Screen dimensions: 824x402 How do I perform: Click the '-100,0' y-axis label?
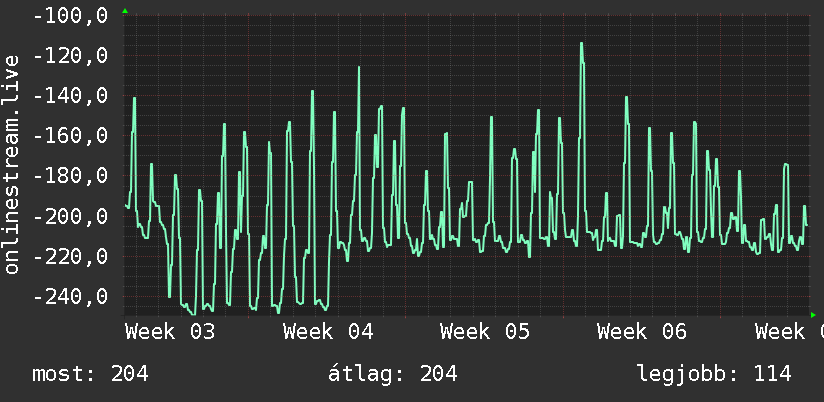click(x=70, y=15)
